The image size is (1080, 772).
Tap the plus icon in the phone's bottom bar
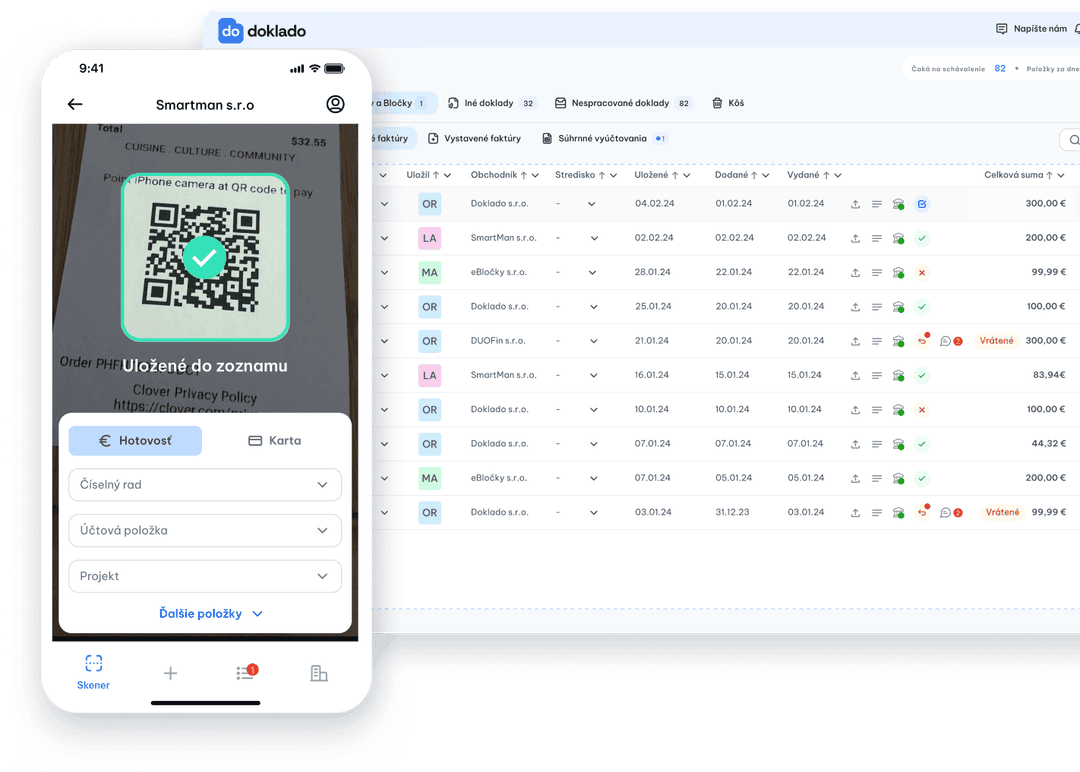tap(170, 674)
